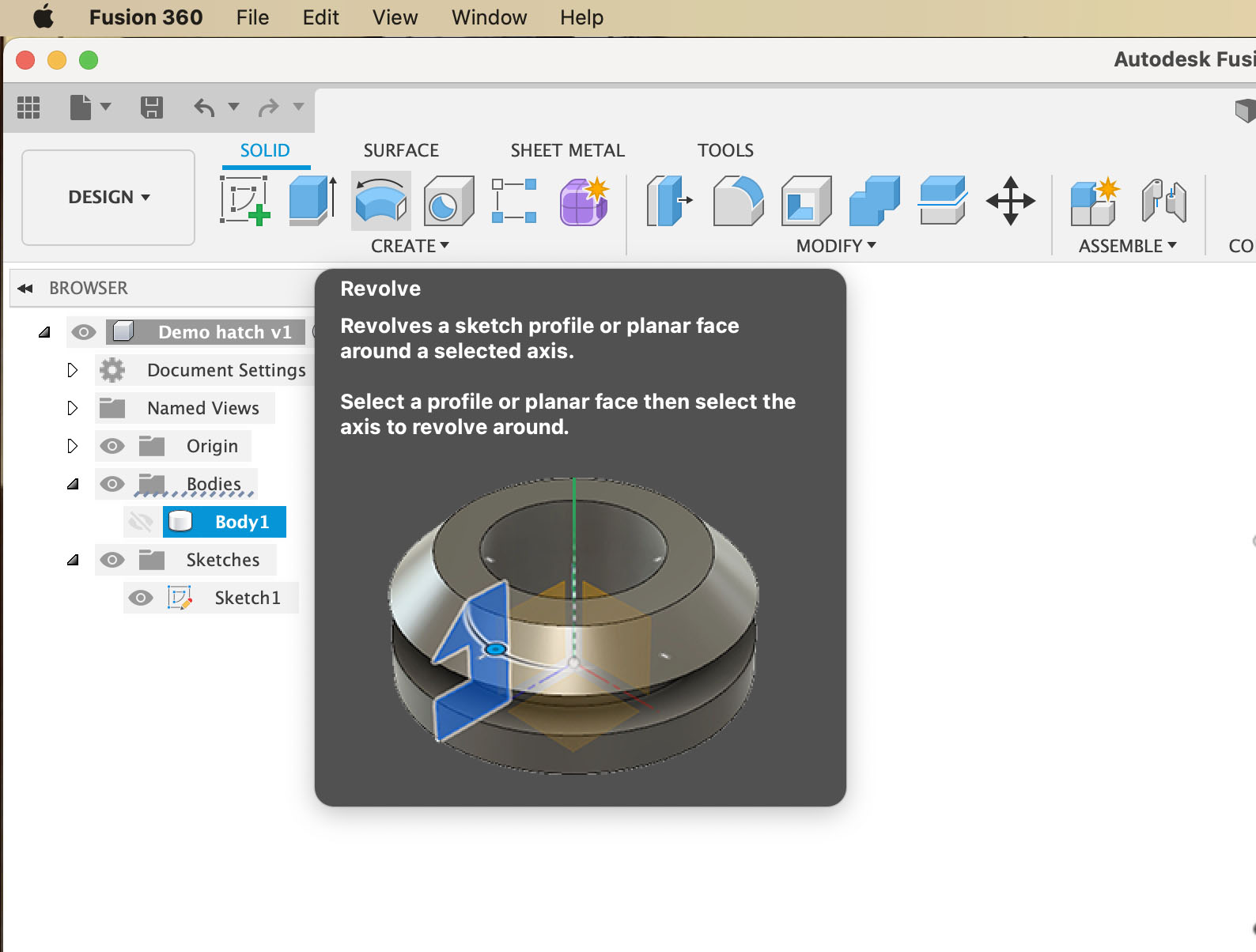Open the CREATE dropdown menu
Viewport: 1256px width, 952px height.
click(x=410, y=246)
